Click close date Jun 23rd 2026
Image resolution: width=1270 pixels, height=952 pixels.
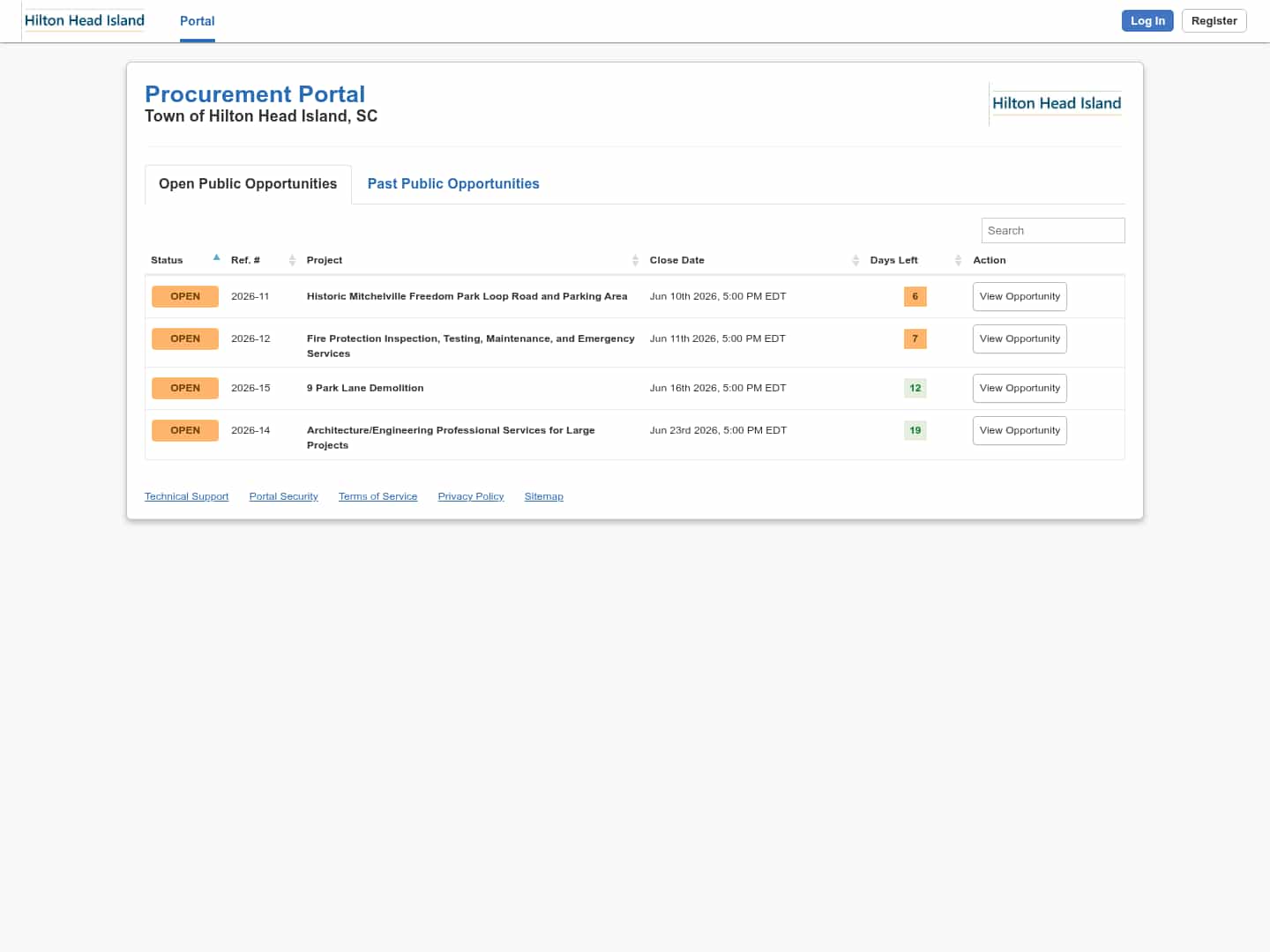[x=718, y=430]
